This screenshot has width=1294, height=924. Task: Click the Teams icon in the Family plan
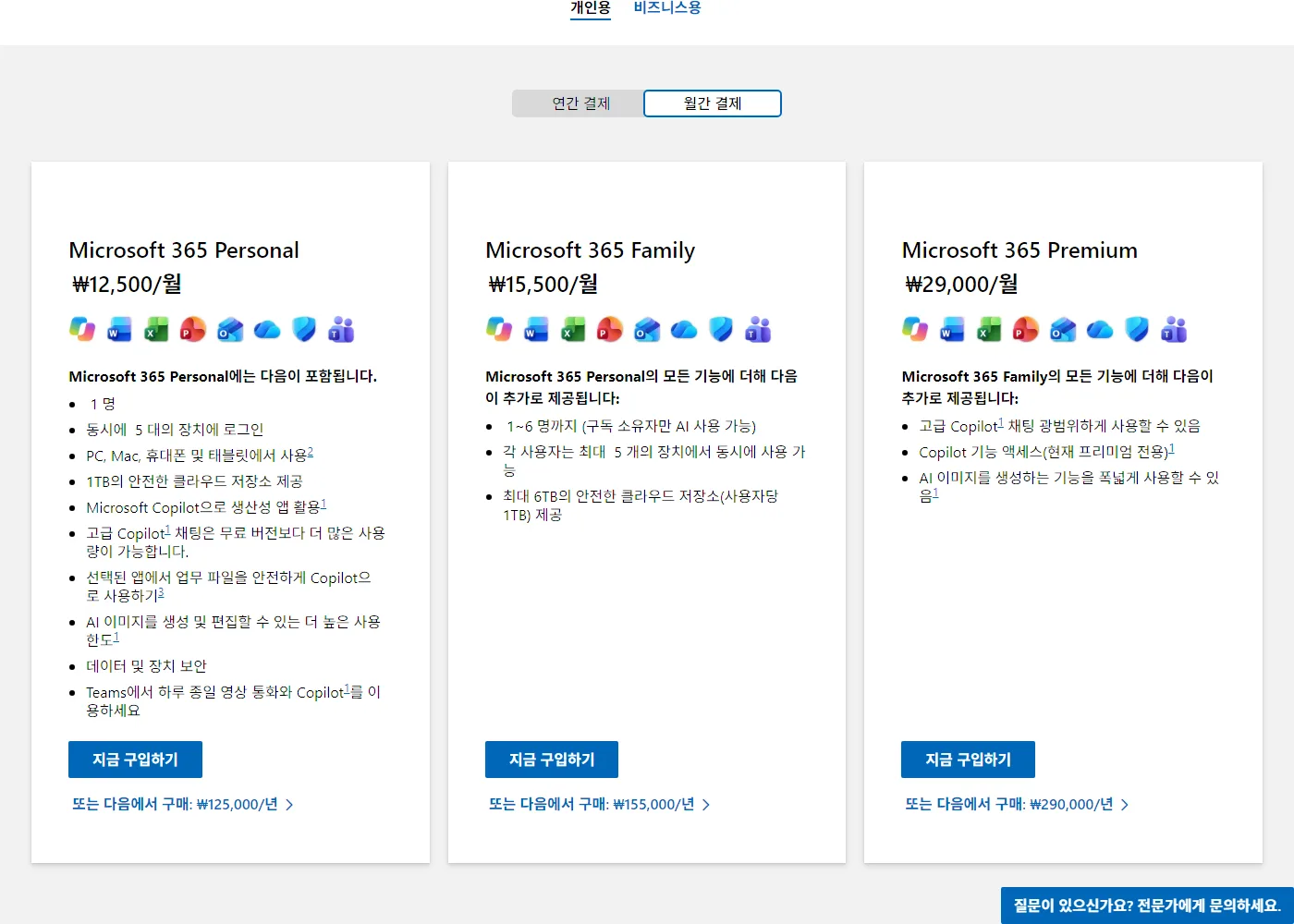[758, 329]
